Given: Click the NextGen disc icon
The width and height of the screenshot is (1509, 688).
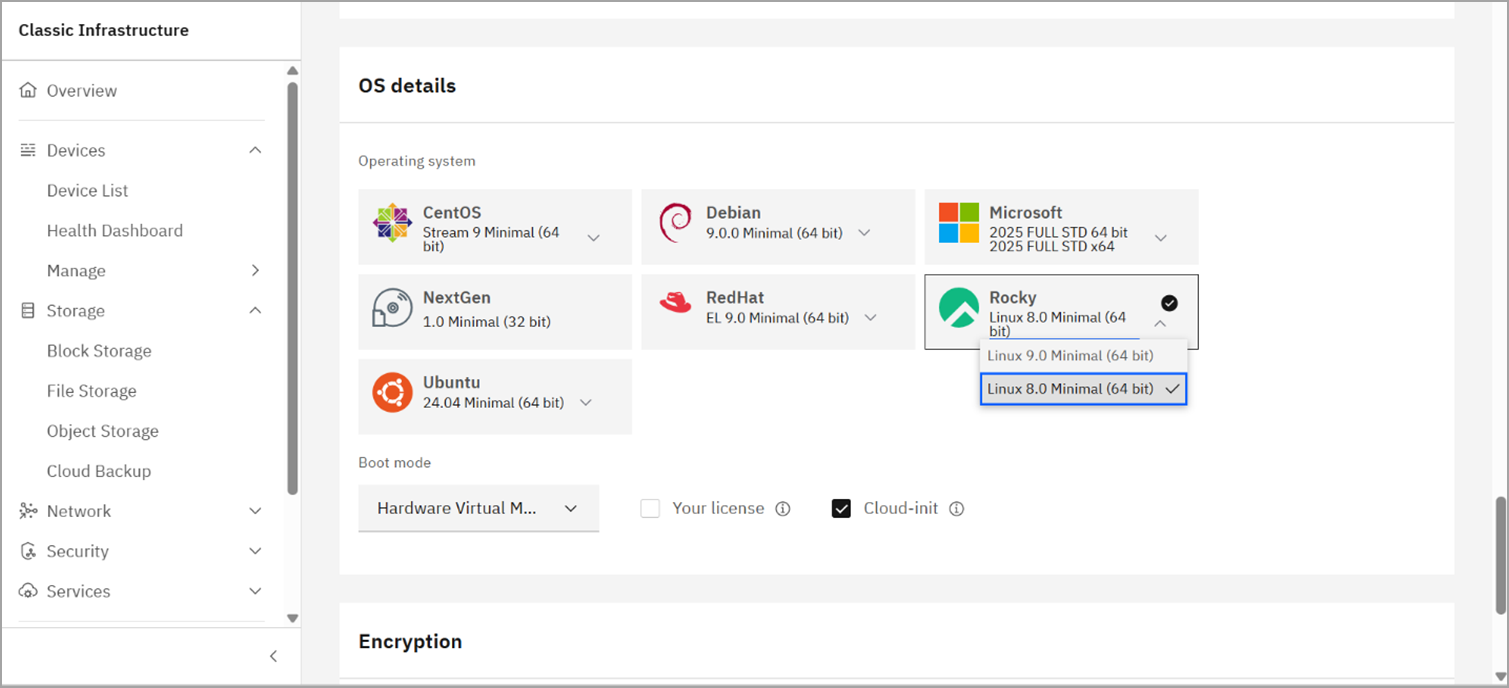Looking at the screenshot, I should pos(392,308).
